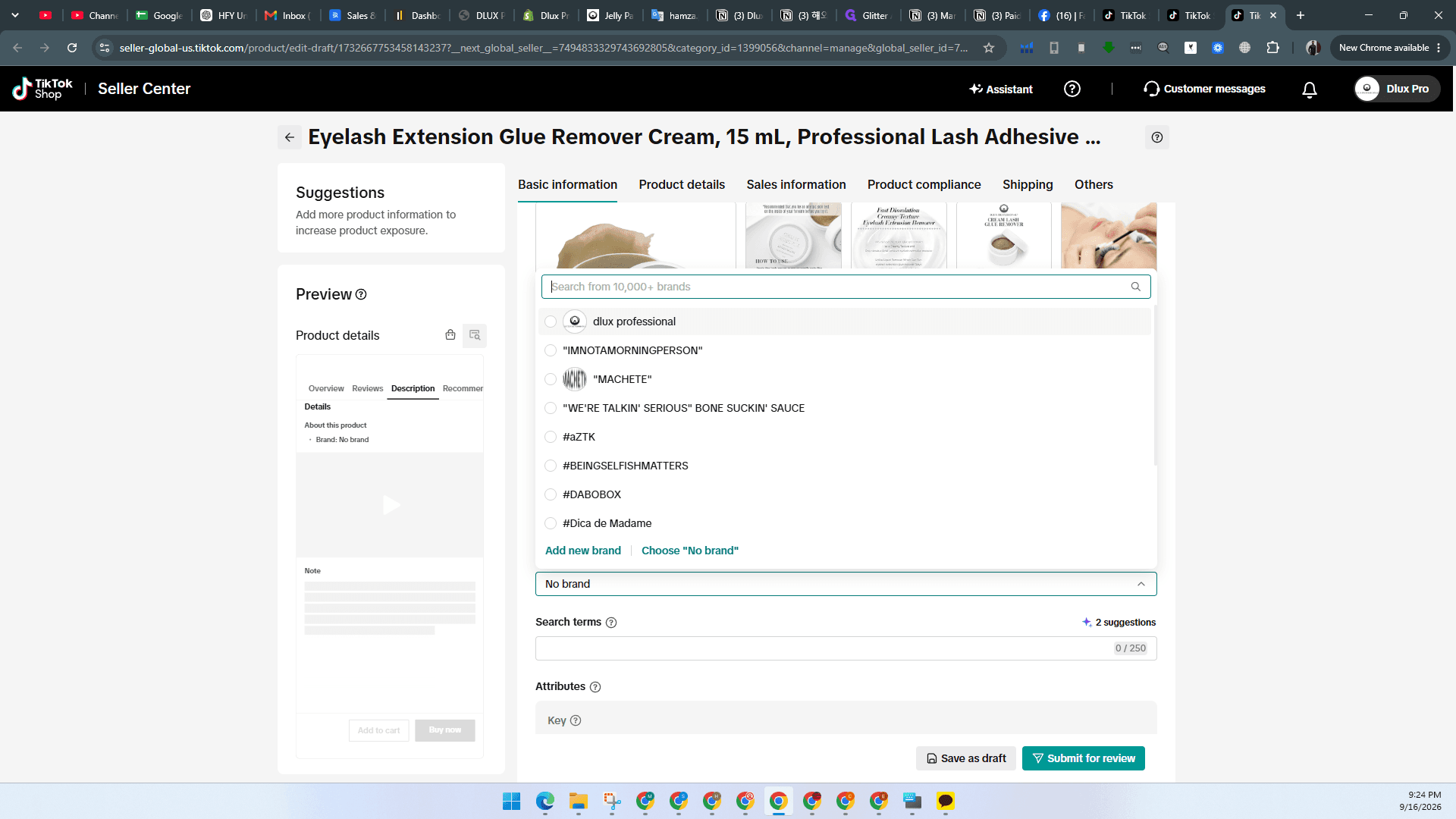Bookmark this page with star icon
The height and width of the screenshot is (819, 1456).
(x=989, y=48)
